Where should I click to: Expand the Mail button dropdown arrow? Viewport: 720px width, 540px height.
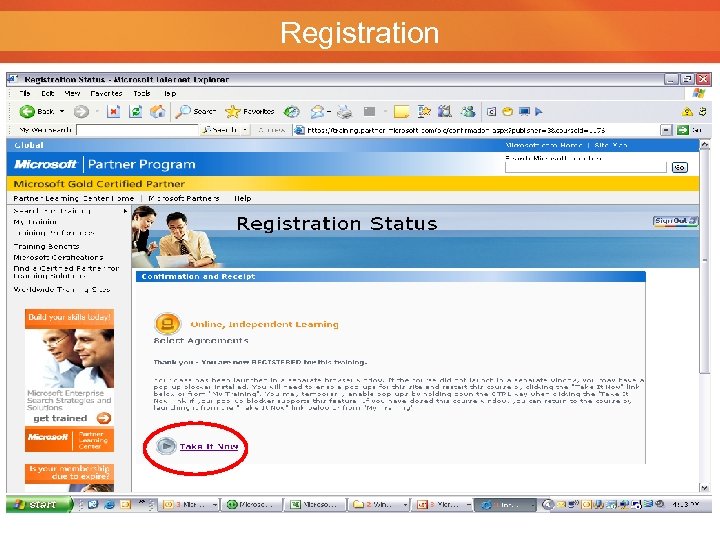click(x=329, y=111)
